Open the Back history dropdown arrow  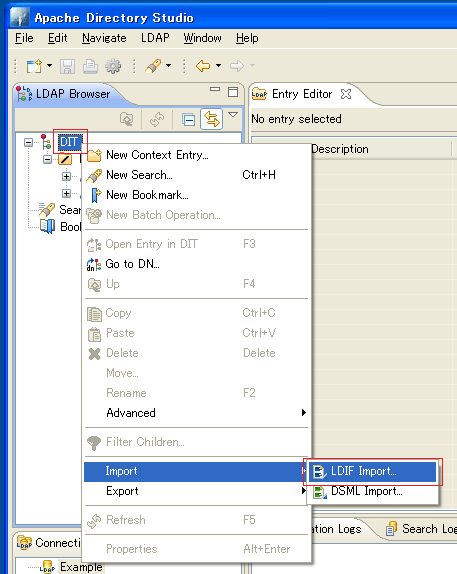pyautogui.click(x=219, y=66)
